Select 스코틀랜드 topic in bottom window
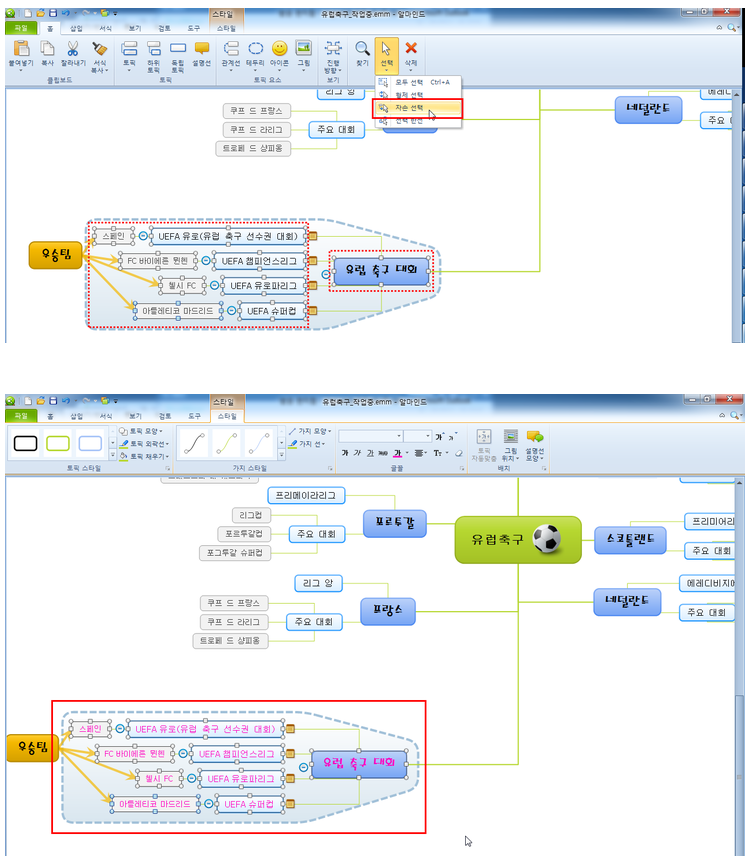Screen dimensions: 751x856 630,540
